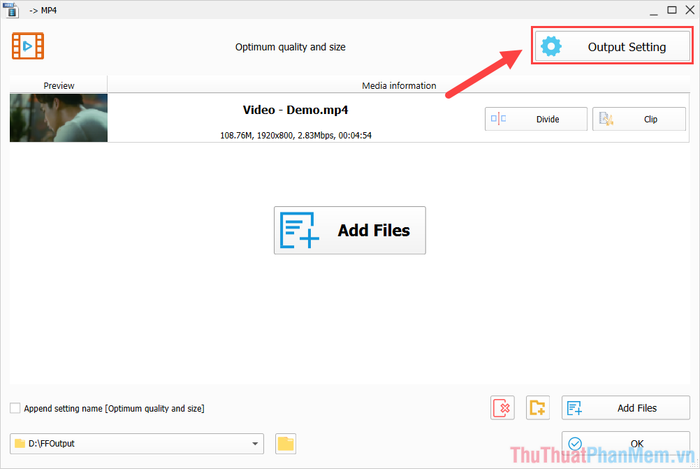Image resolution: width=700 pixels, height=469 pixels.
Task: Add a folder using yellow folder-plus icon
Action: 538,407
